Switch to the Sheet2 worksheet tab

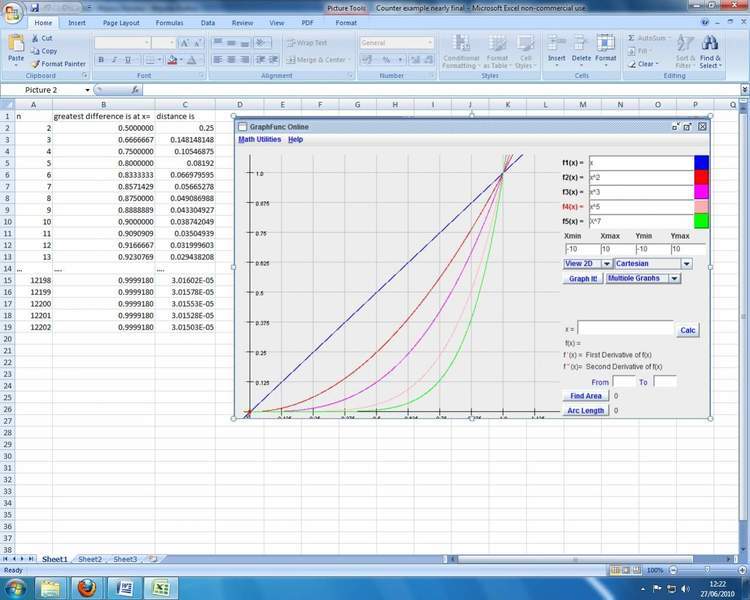pyautogui.click(x=90, y=559)
